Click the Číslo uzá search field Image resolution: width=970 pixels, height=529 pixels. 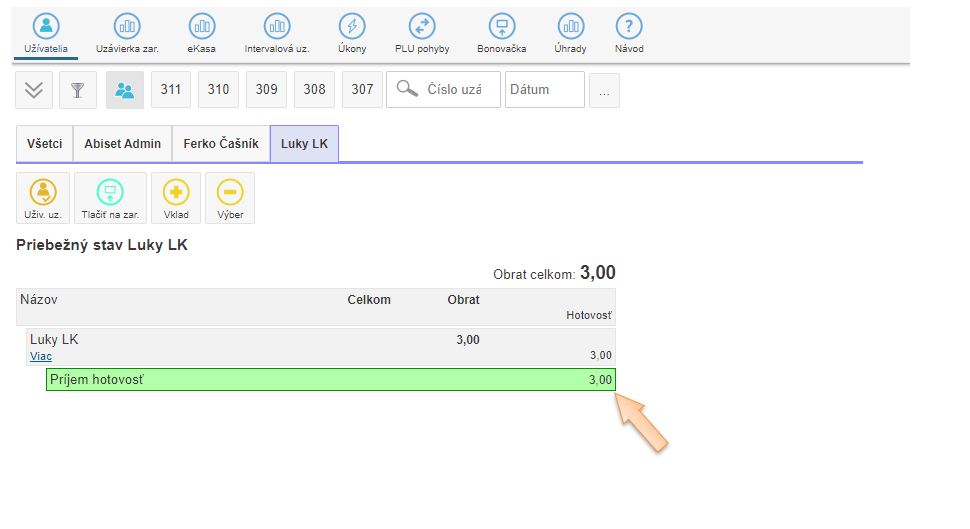[x=453, y=90]
